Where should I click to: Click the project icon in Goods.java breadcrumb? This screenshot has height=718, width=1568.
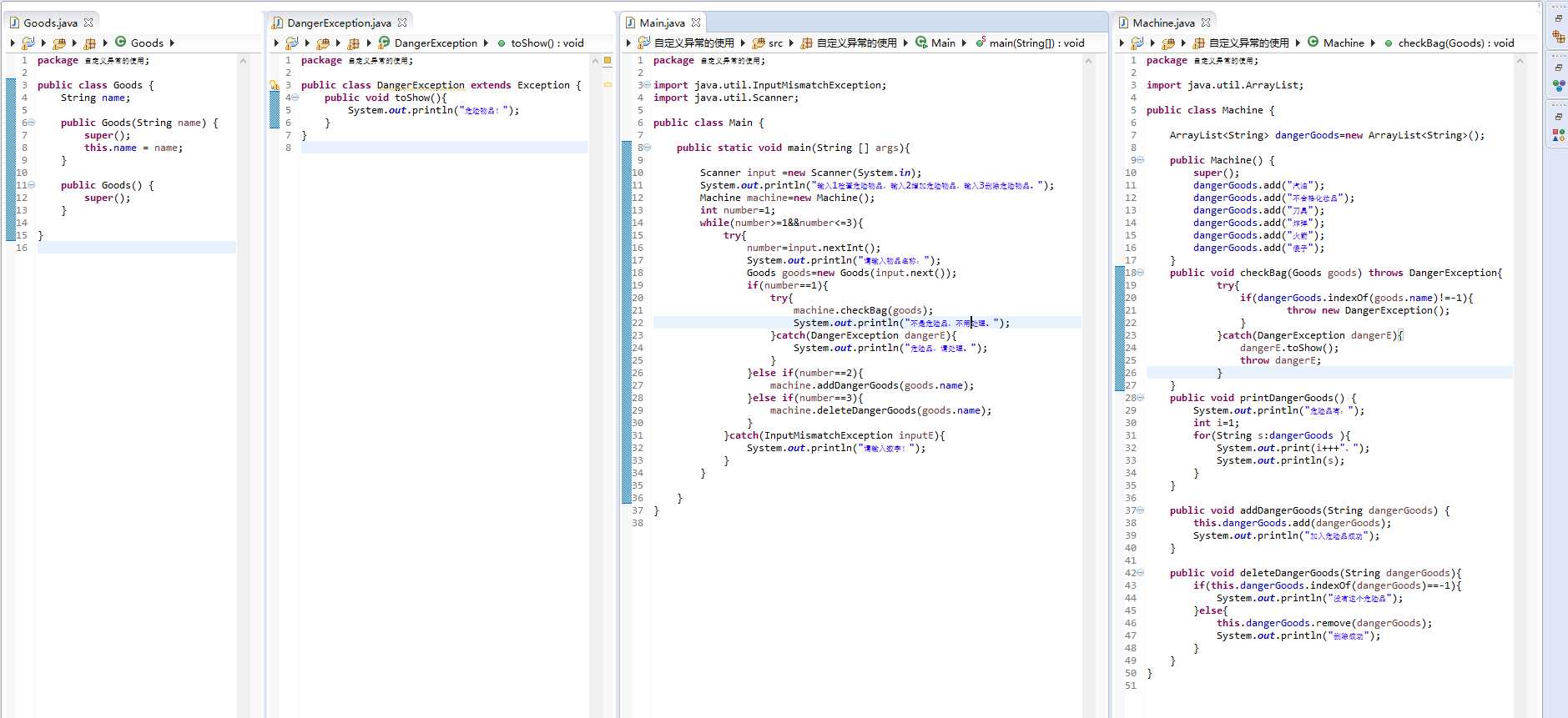28,43
